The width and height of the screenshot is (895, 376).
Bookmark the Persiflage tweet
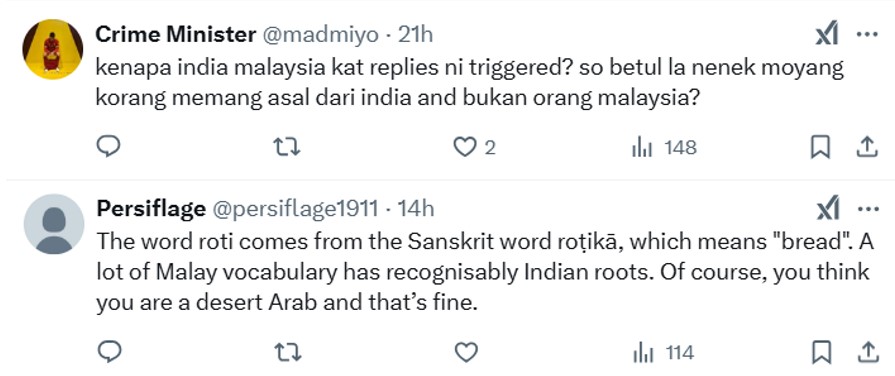point(820,353)
